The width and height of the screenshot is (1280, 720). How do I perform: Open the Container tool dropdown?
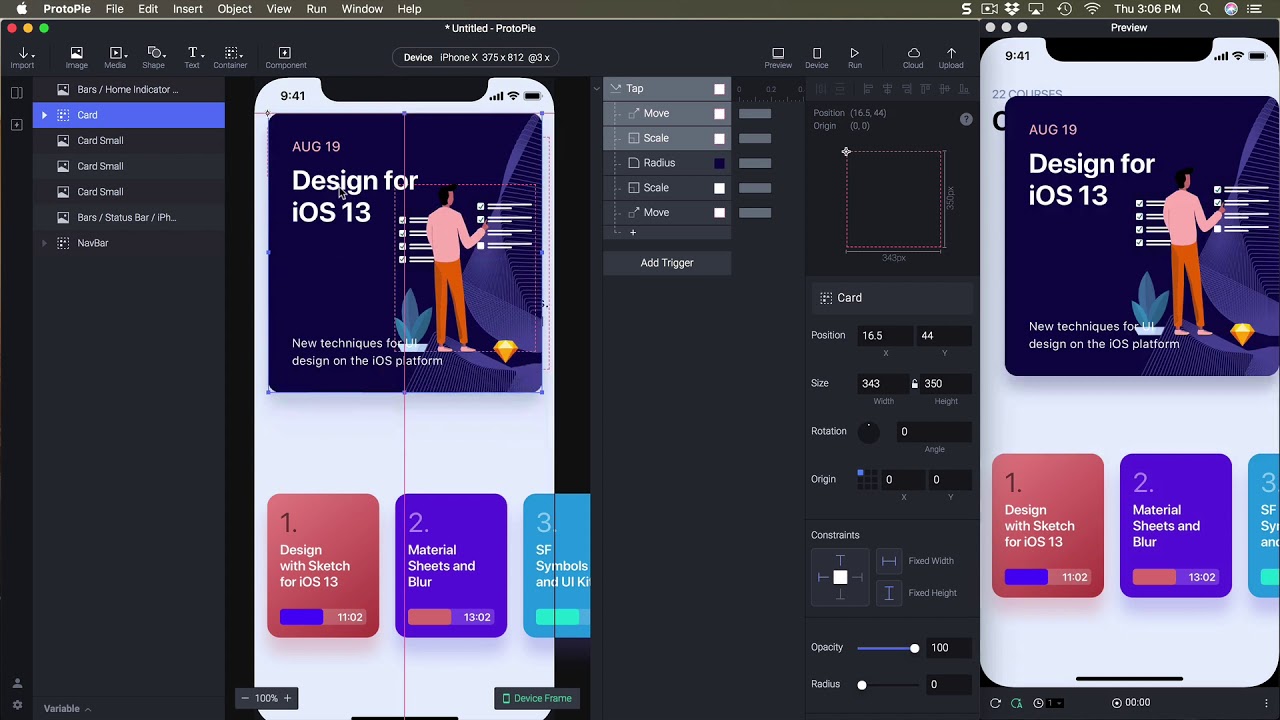point(230,58)
